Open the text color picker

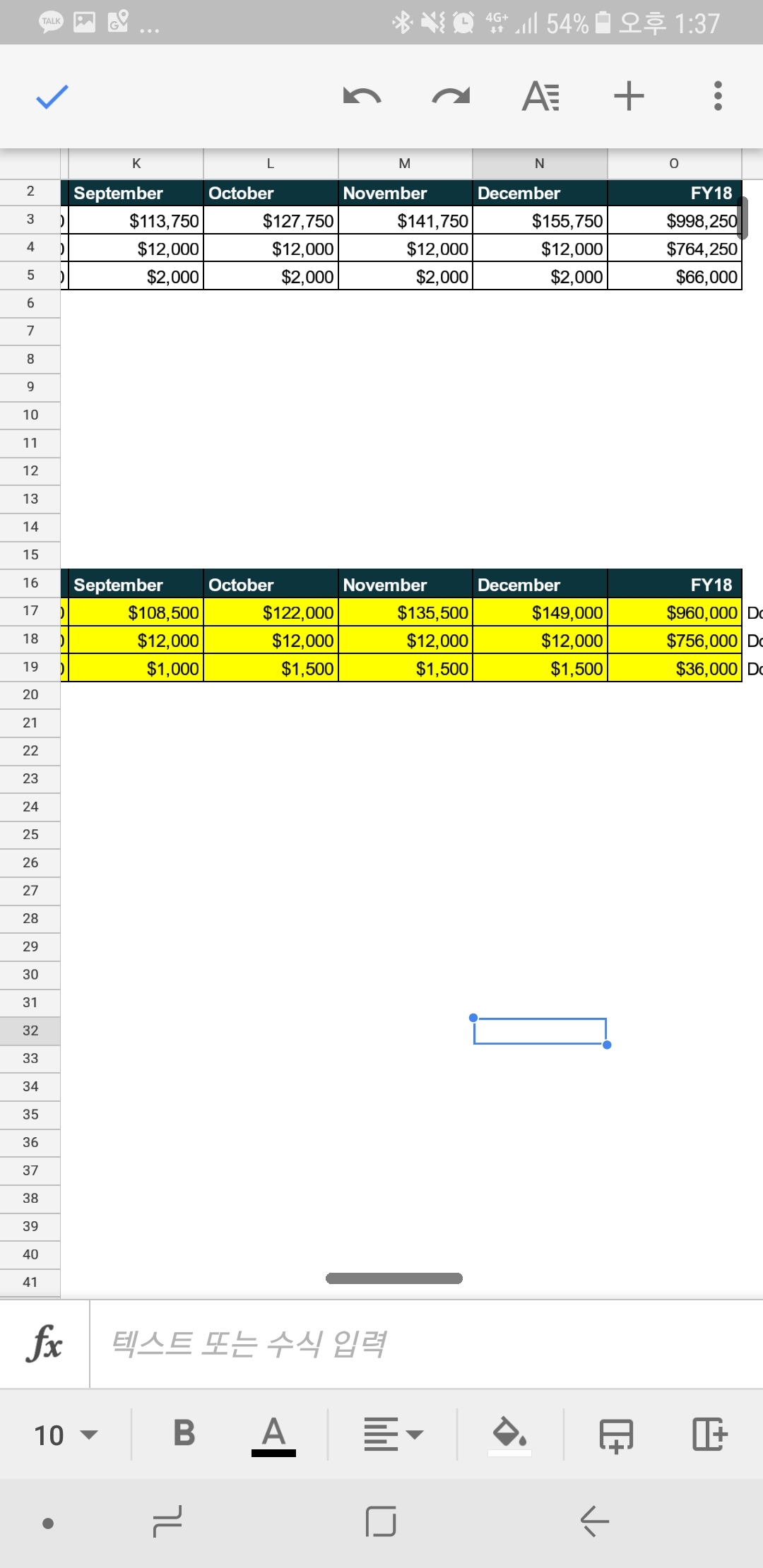tap(273, 1435)
